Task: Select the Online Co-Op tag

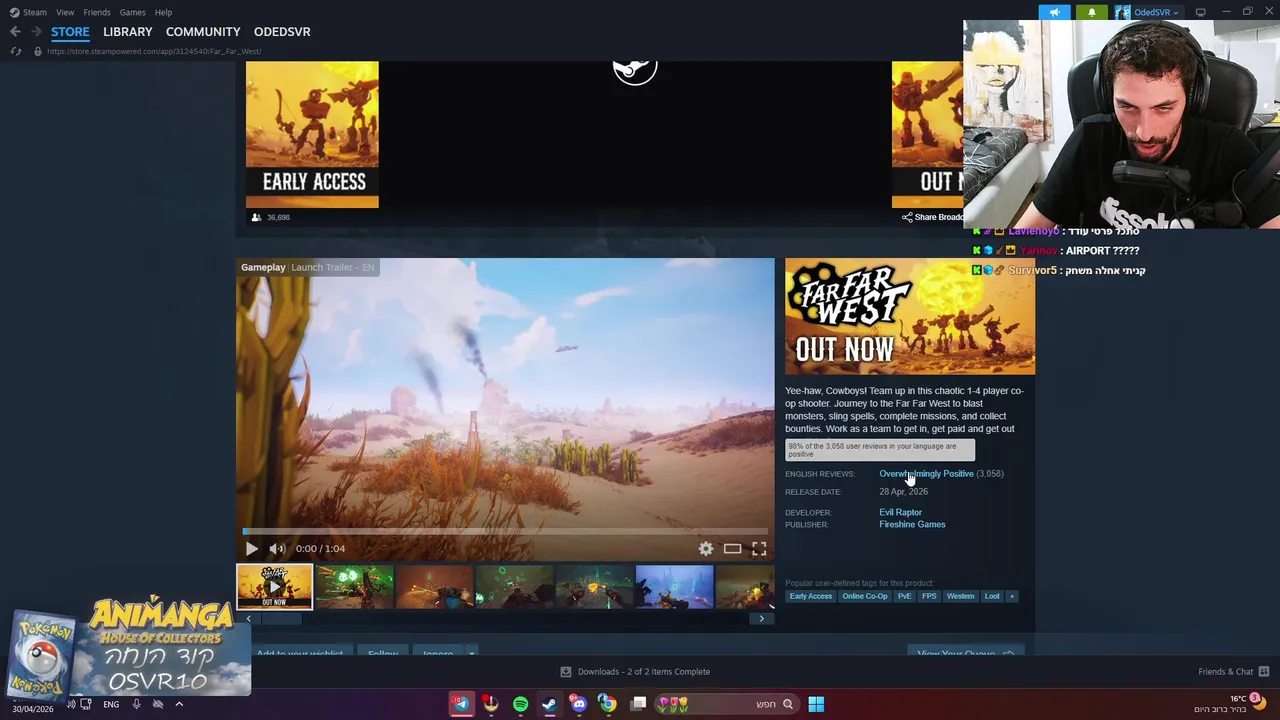Action: (x=864, y=596)
